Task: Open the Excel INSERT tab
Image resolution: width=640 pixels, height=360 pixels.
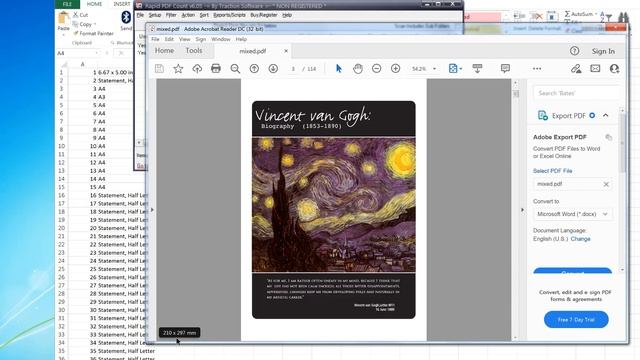Action: tap(122, 4)
